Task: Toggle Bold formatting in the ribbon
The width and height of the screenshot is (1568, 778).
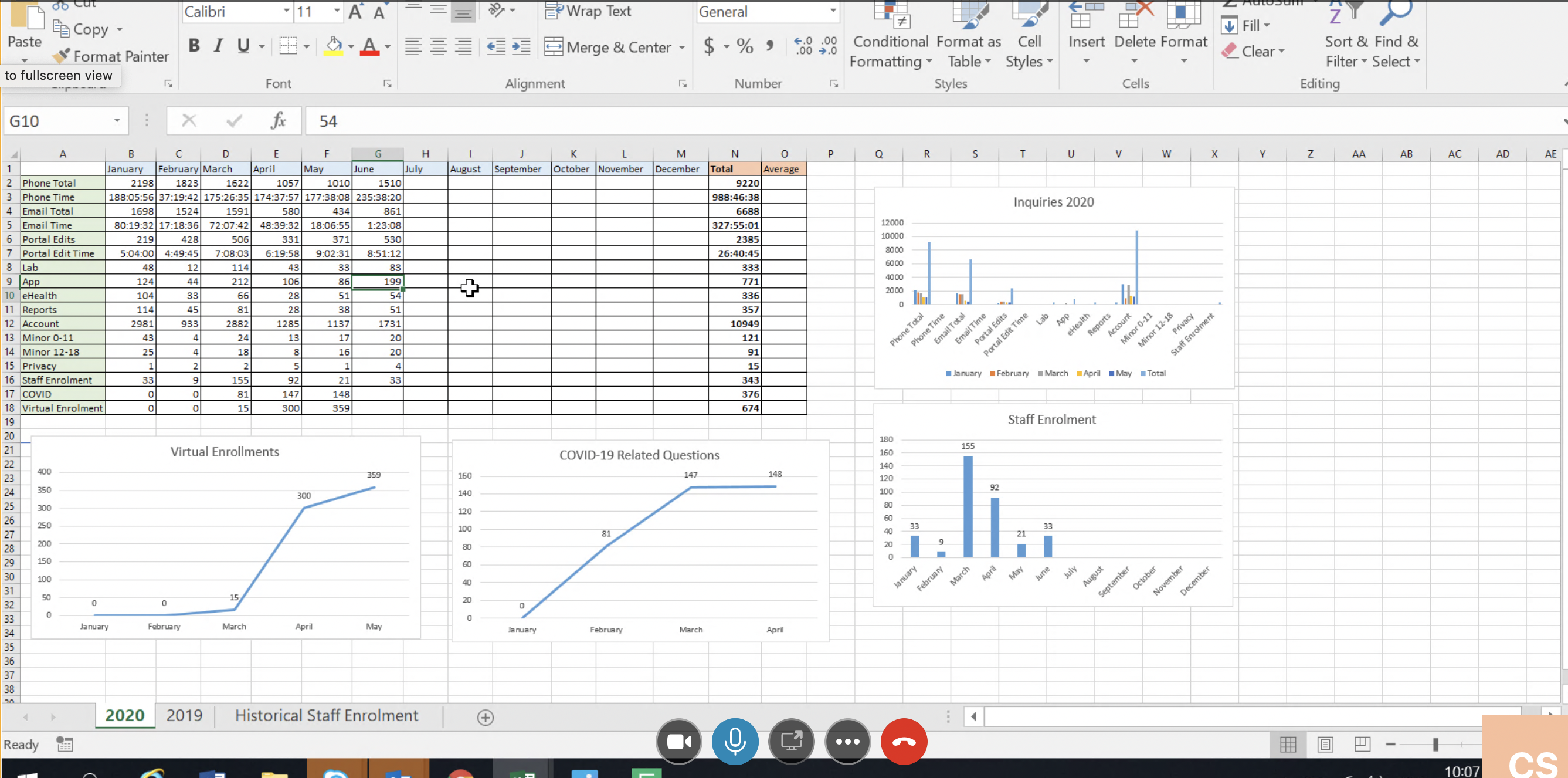Action: [194, 46]
